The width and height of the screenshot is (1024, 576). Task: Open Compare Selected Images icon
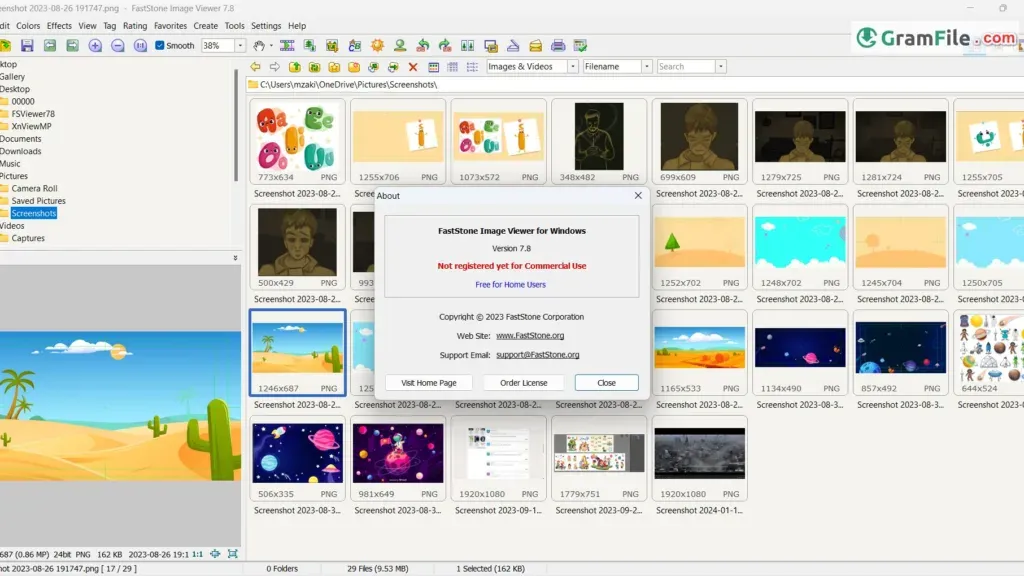tap(468, 46)
